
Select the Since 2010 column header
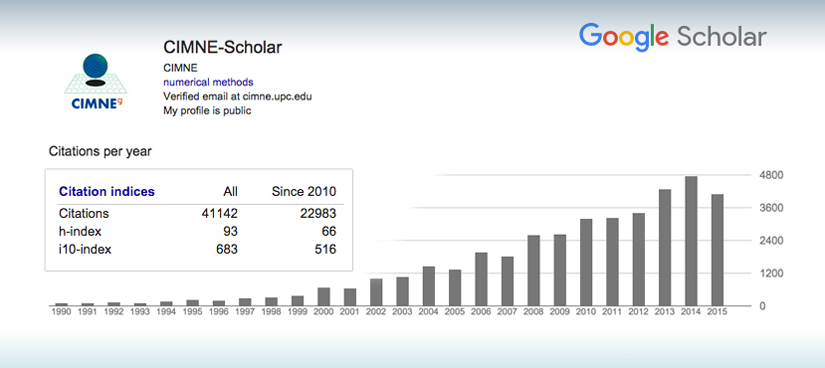click(x=304, y=192)
